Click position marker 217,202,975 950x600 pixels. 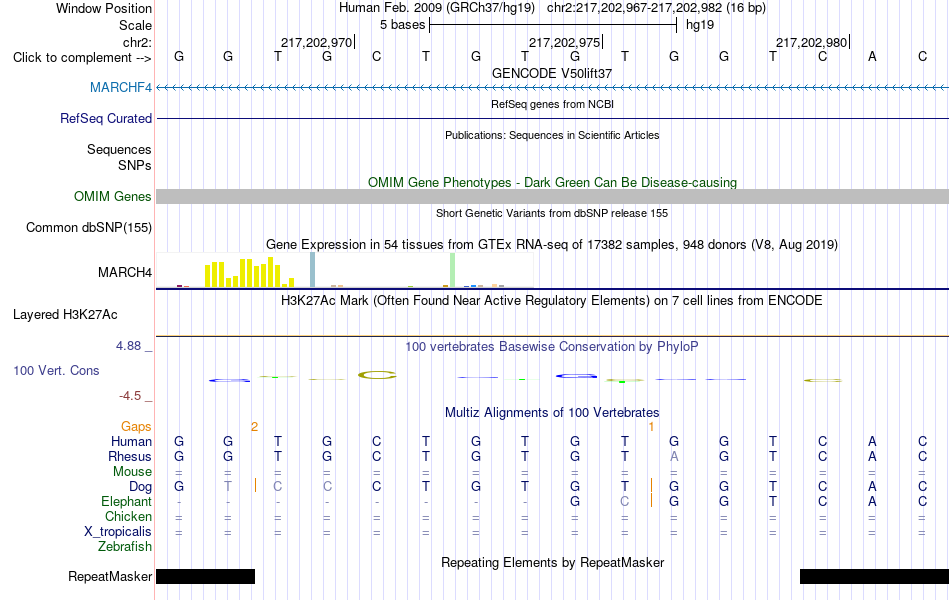(x=565, y=42)
